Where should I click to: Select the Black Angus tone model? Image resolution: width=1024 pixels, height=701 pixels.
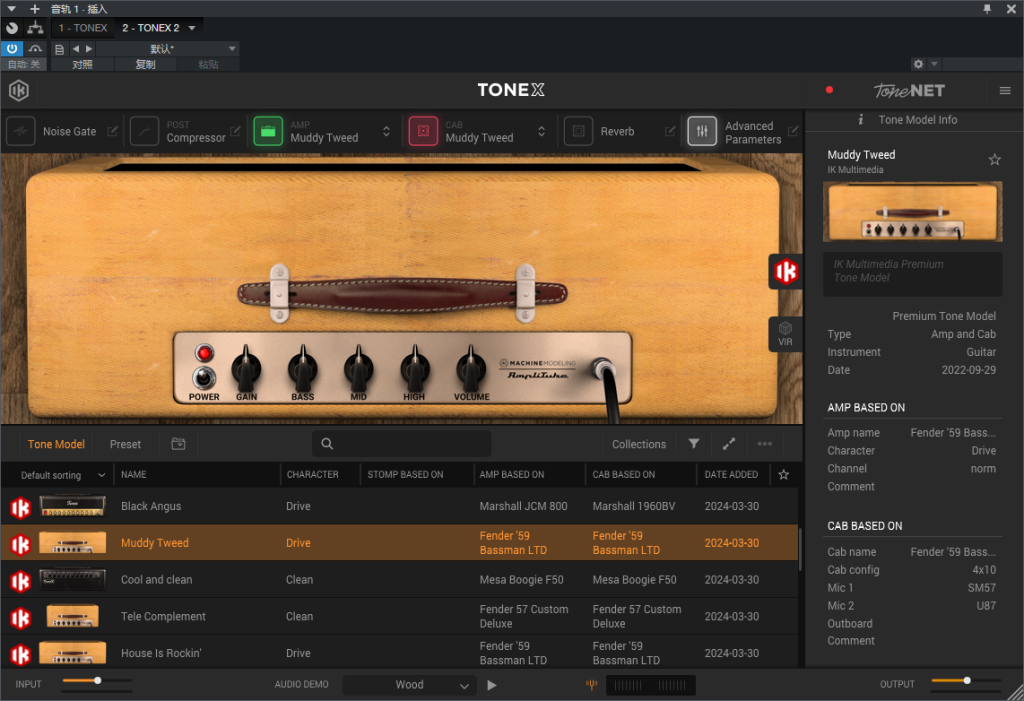click(400, 506)
